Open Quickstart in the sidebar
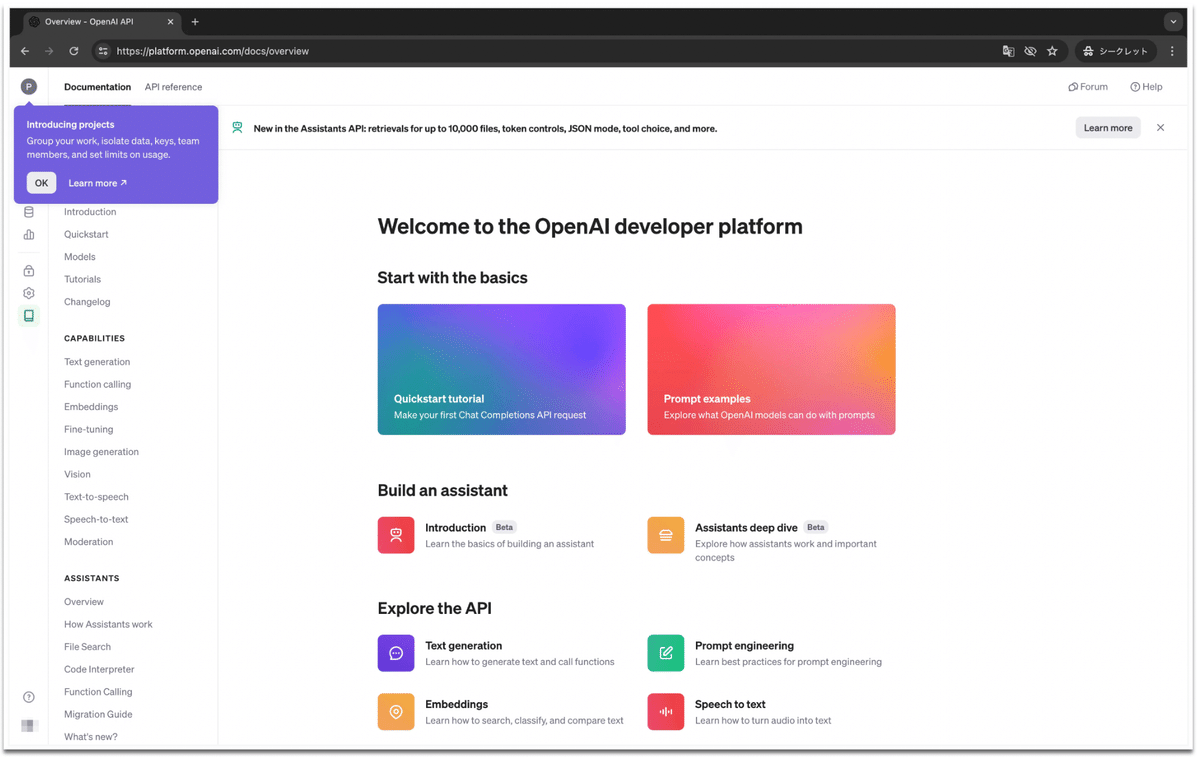1200x759 pixels. click(x=86, y=235)
